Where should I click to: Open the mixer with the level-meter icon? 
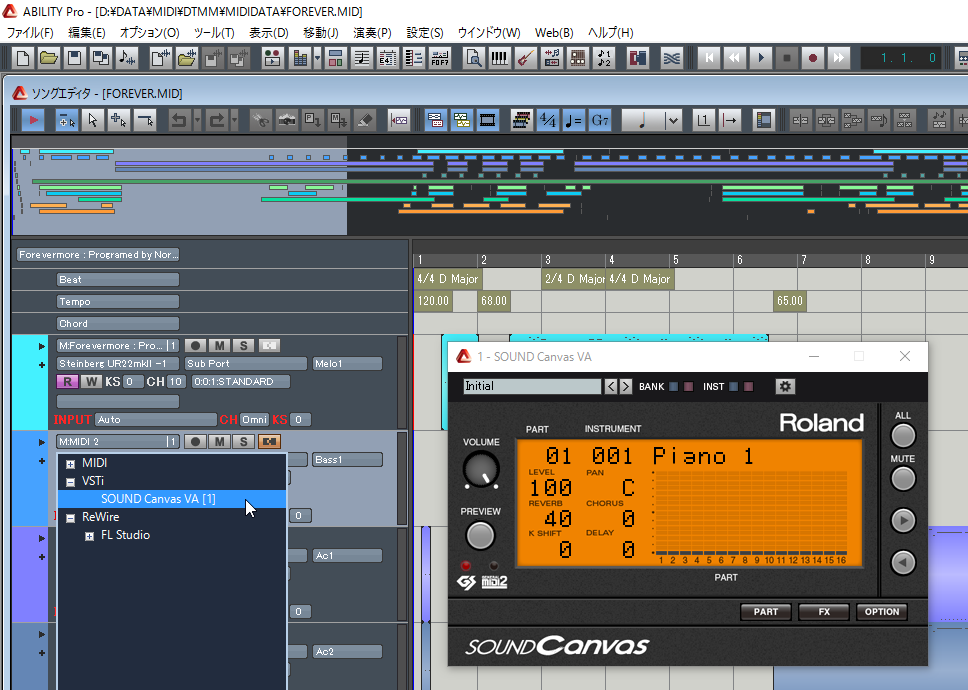point(300,58)
